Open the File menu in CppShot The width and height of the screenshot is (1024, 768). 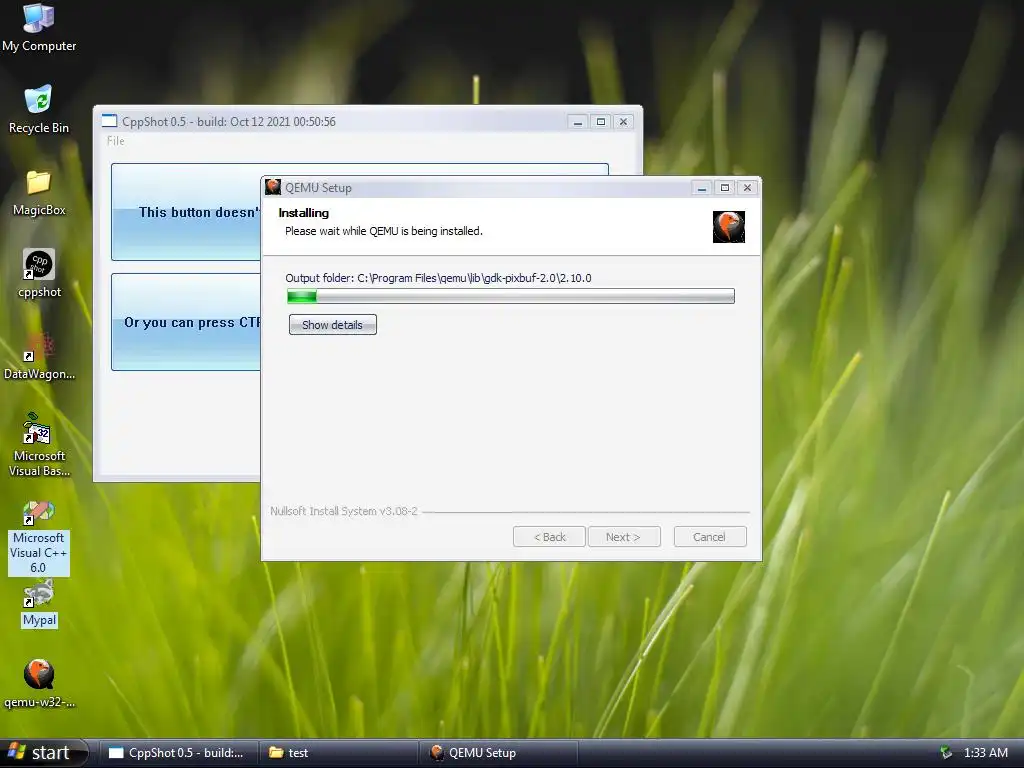[x=116, y=140]
